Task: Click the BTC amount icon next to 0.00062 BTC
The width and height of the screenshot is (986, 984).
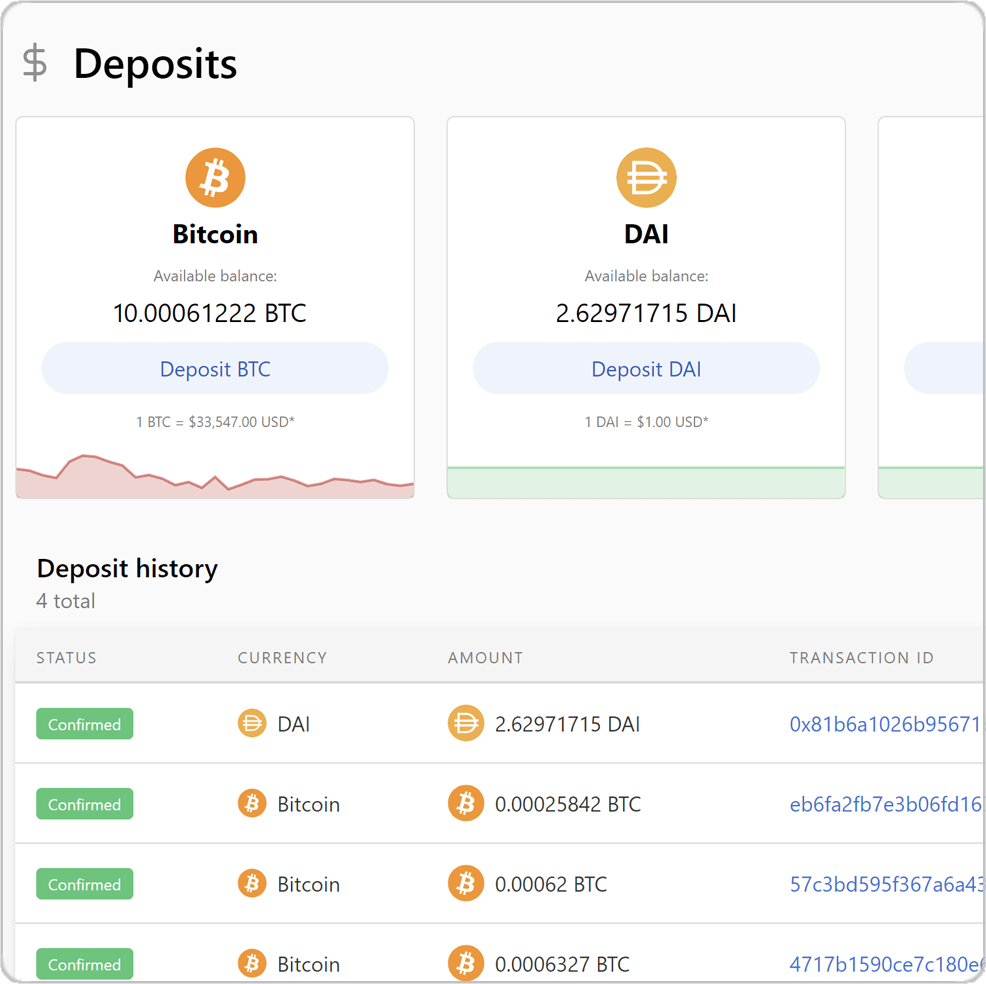Action: pyautogui.click(x=465, y=883)
